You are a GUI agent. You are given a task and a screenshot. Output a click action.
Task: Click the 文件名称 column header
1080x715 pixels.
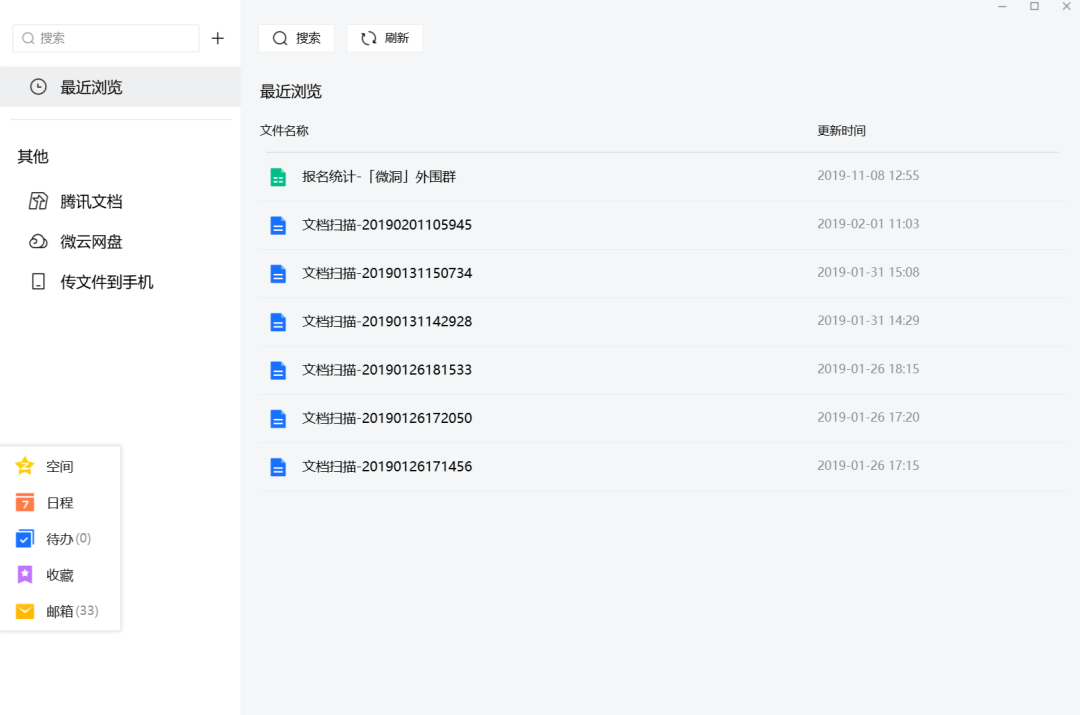coord(284,131)
